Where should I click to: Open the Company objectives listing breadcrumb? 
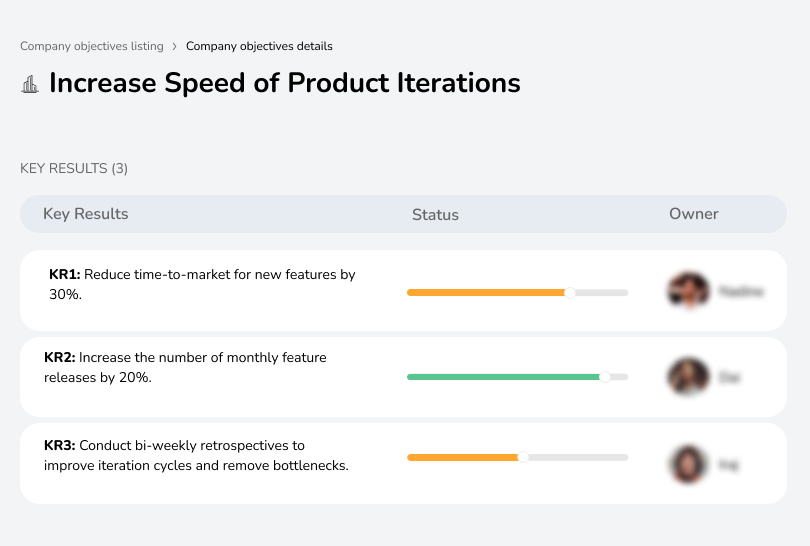click(92, 46)
